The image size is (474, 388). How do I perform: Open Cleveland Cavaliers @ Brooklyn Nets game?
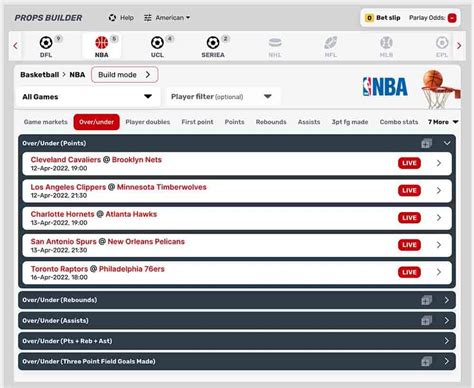pyautogui.click(x=237, y=163)
